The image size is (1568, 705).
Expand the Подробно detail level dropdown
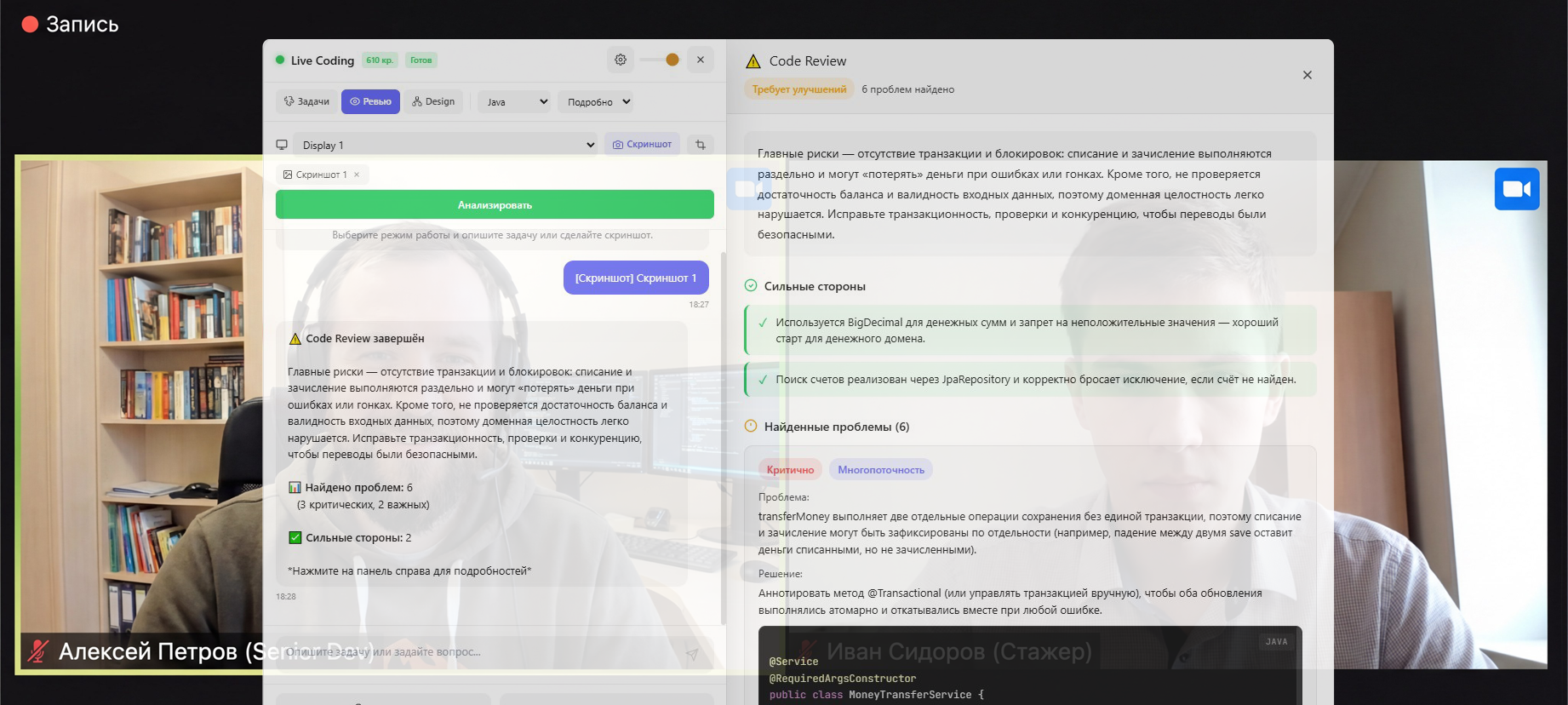pos(597,102)
